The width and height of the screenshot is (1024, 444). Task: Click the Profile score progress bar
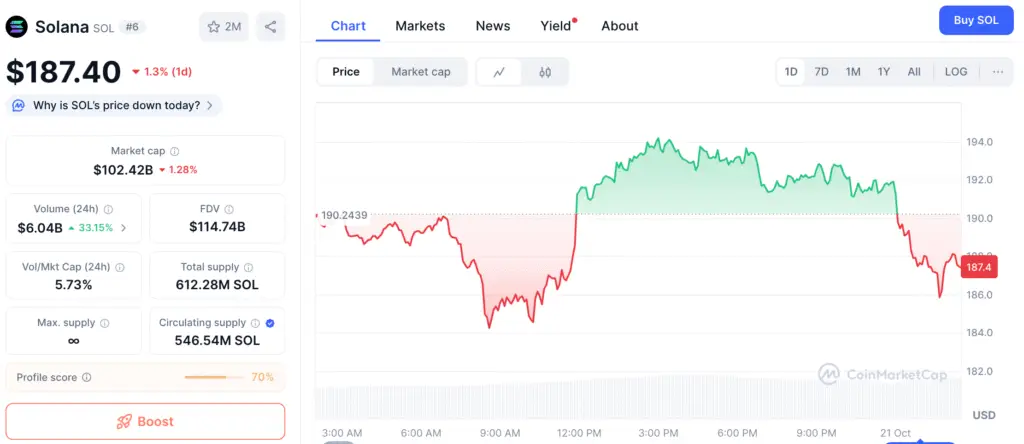[213, 378]
